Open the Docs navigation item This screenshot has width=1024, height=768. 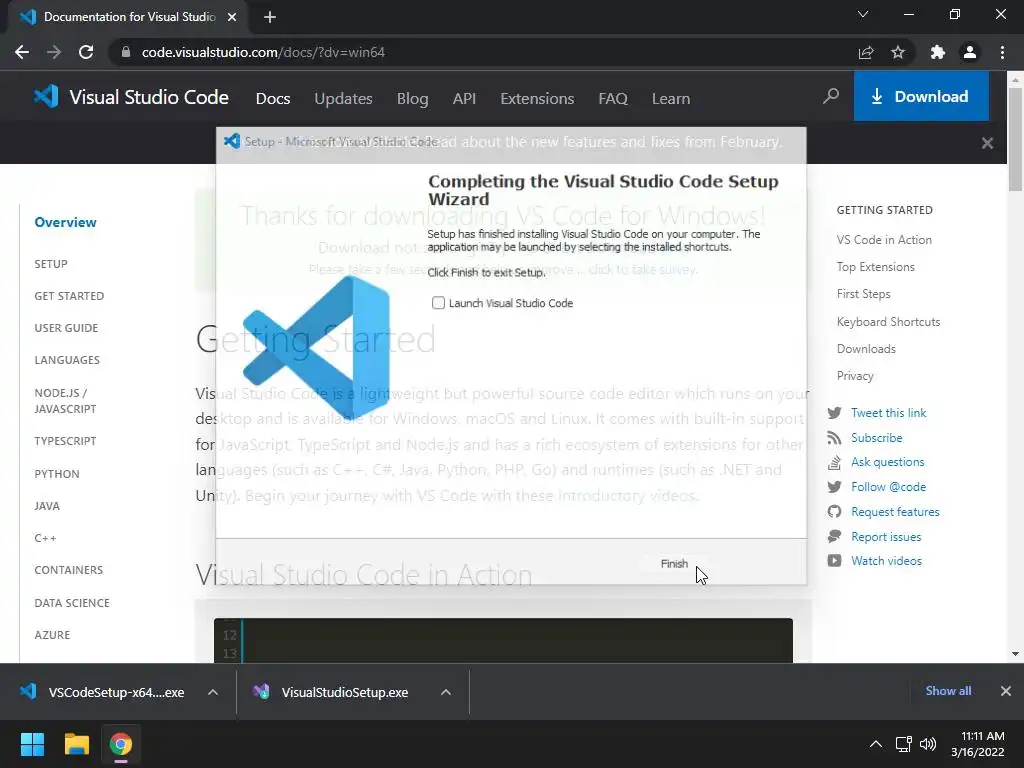[273, 99]
